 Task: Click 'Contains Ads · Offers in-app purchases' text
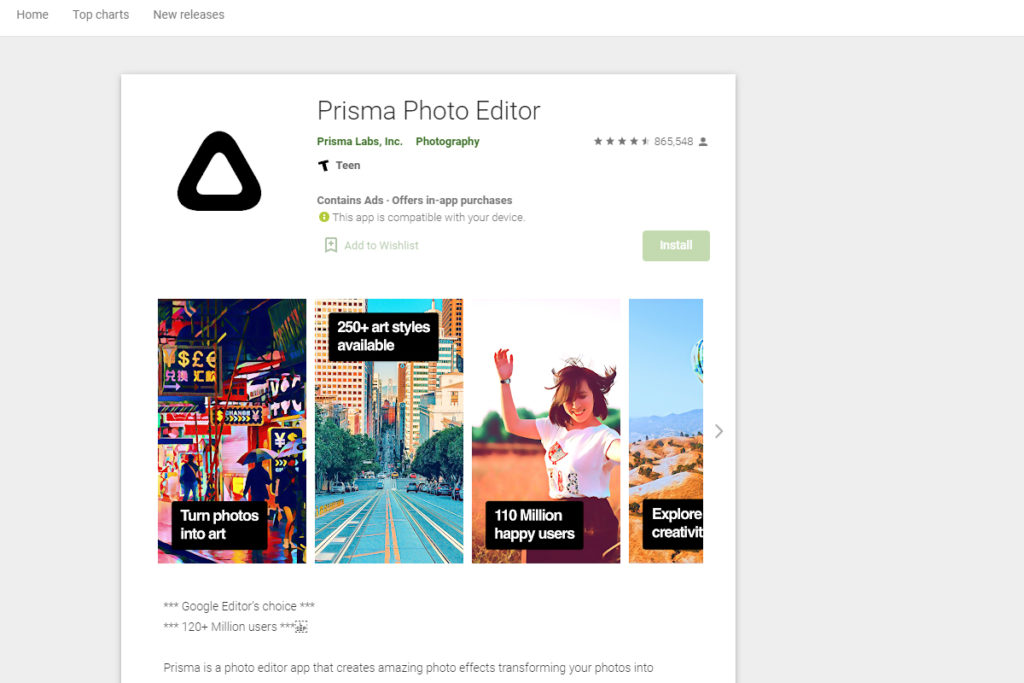tap(415, 200)
